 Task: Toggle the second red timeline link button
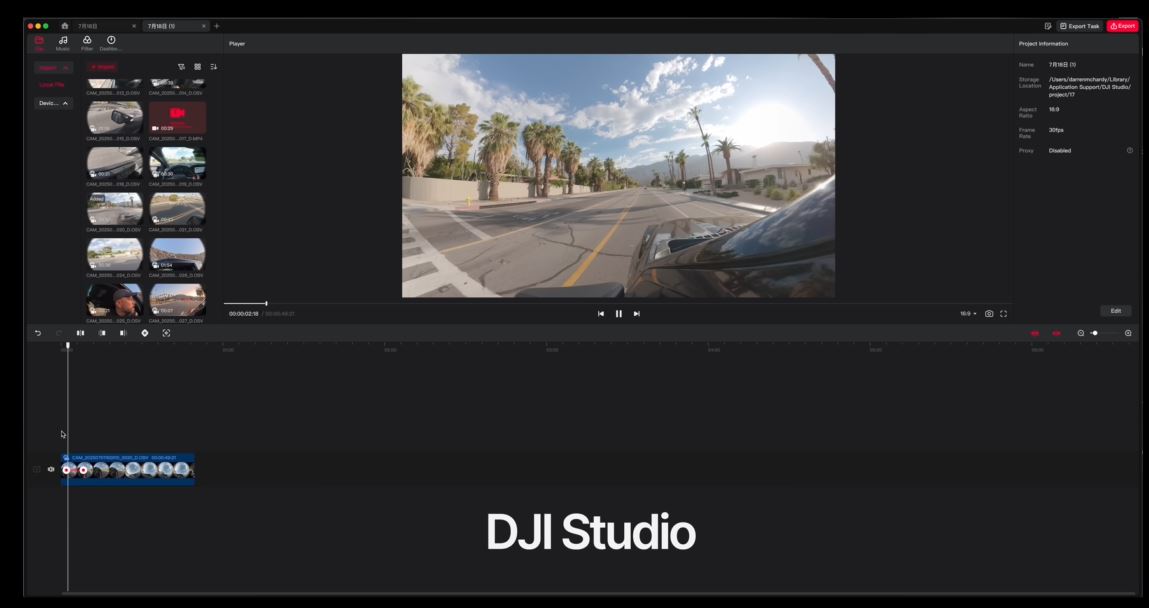point(1056,333)
